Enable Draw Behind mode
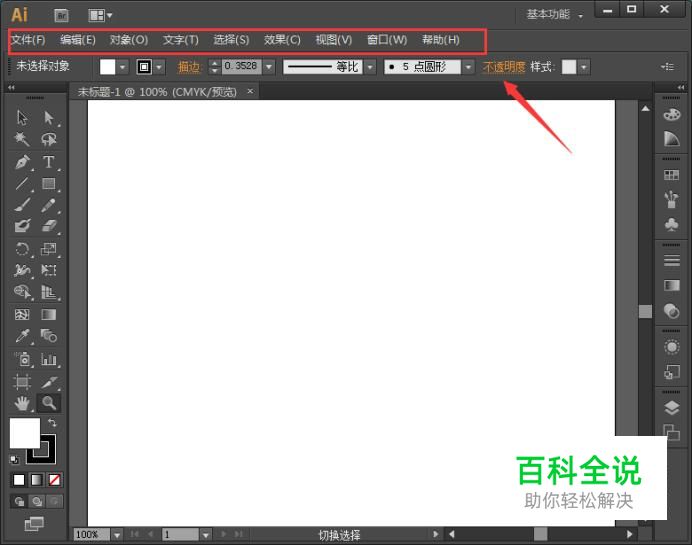Screen dimensions: 692x545 pyautogui.click(x=37, y=501)
